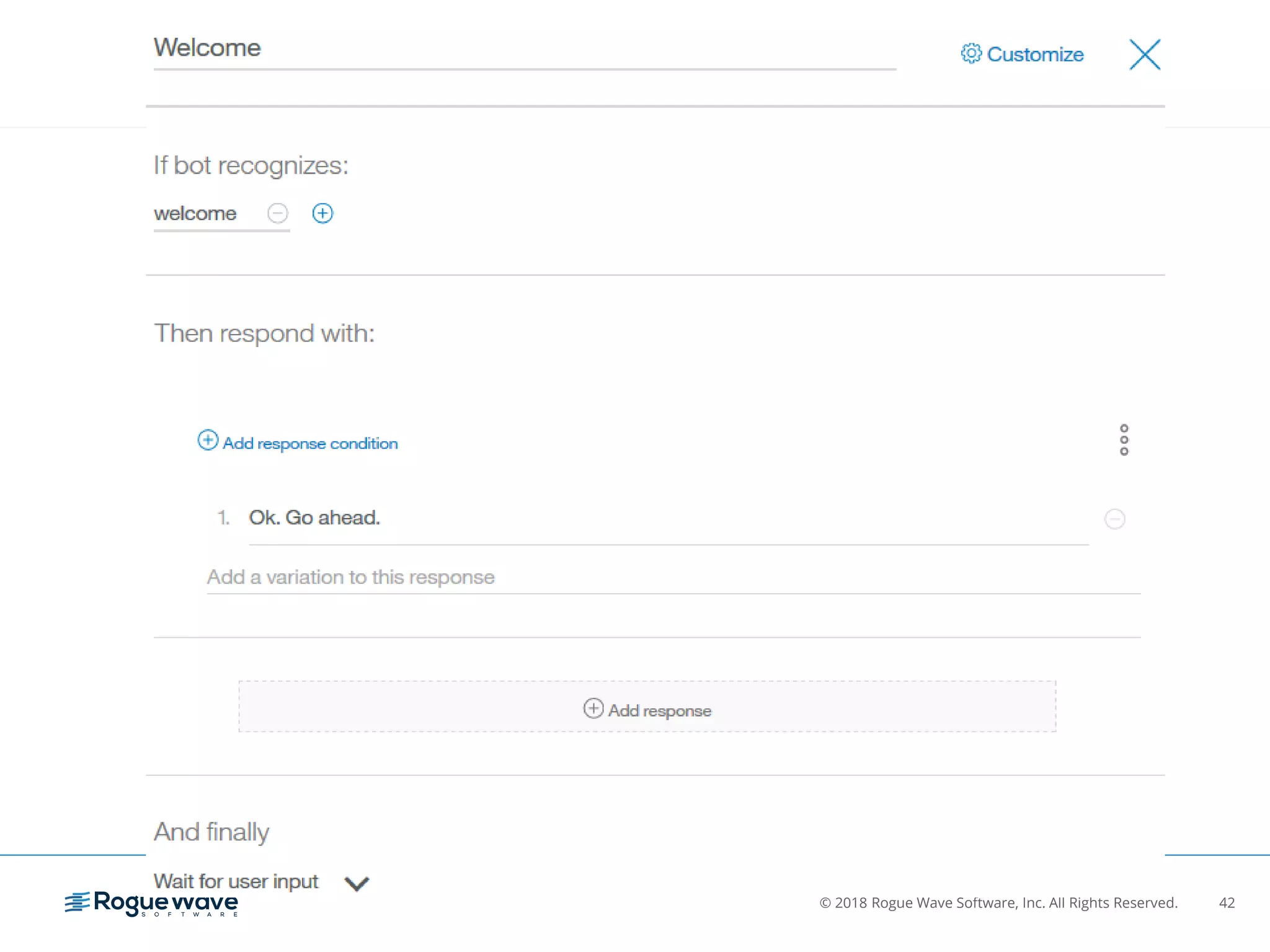
Task: Edit the Welcome node name field
Action: [x=524, y=48]
